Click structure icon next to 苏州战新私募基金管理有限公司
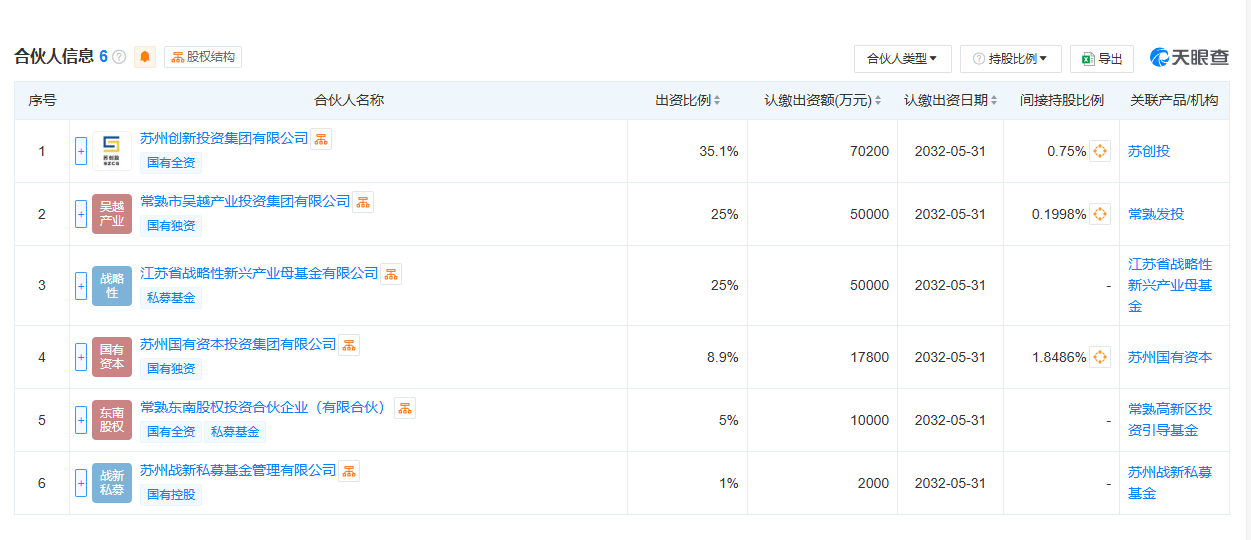The height and width of the screenshot is (540, 1251). (349, 471)
